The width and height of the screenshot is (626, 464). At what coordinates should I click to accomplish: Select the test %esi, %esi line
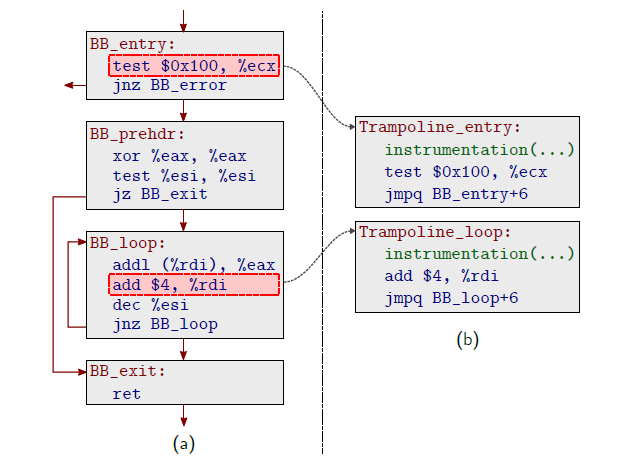coord(180,174)
